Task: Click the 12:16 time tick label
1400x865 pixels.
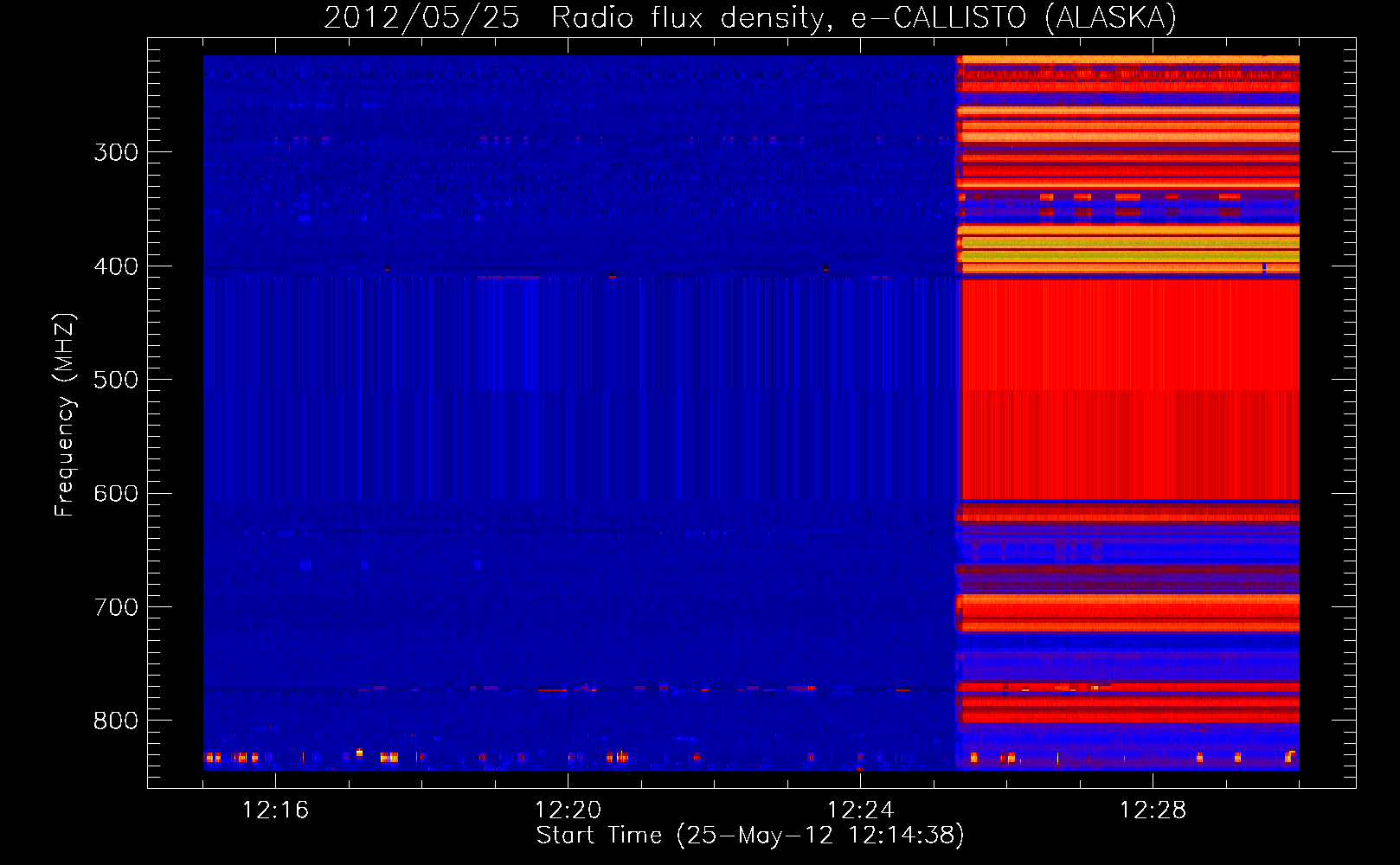Action: coord(275,811)
